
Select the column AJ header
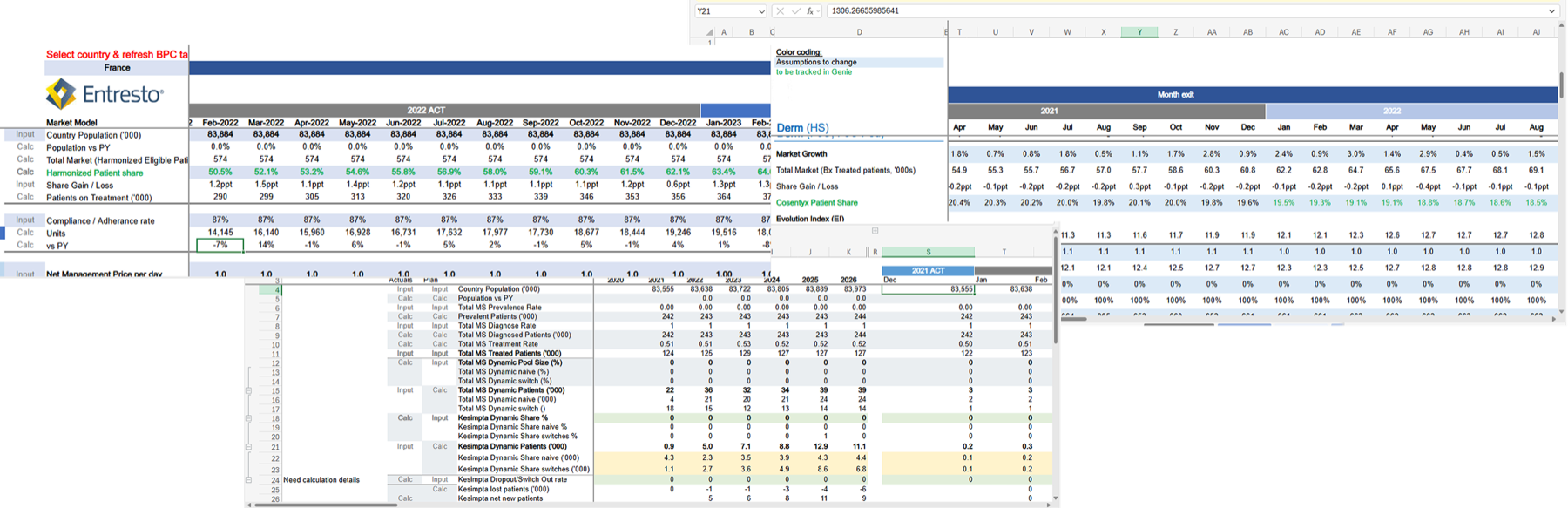[1536, 32]
